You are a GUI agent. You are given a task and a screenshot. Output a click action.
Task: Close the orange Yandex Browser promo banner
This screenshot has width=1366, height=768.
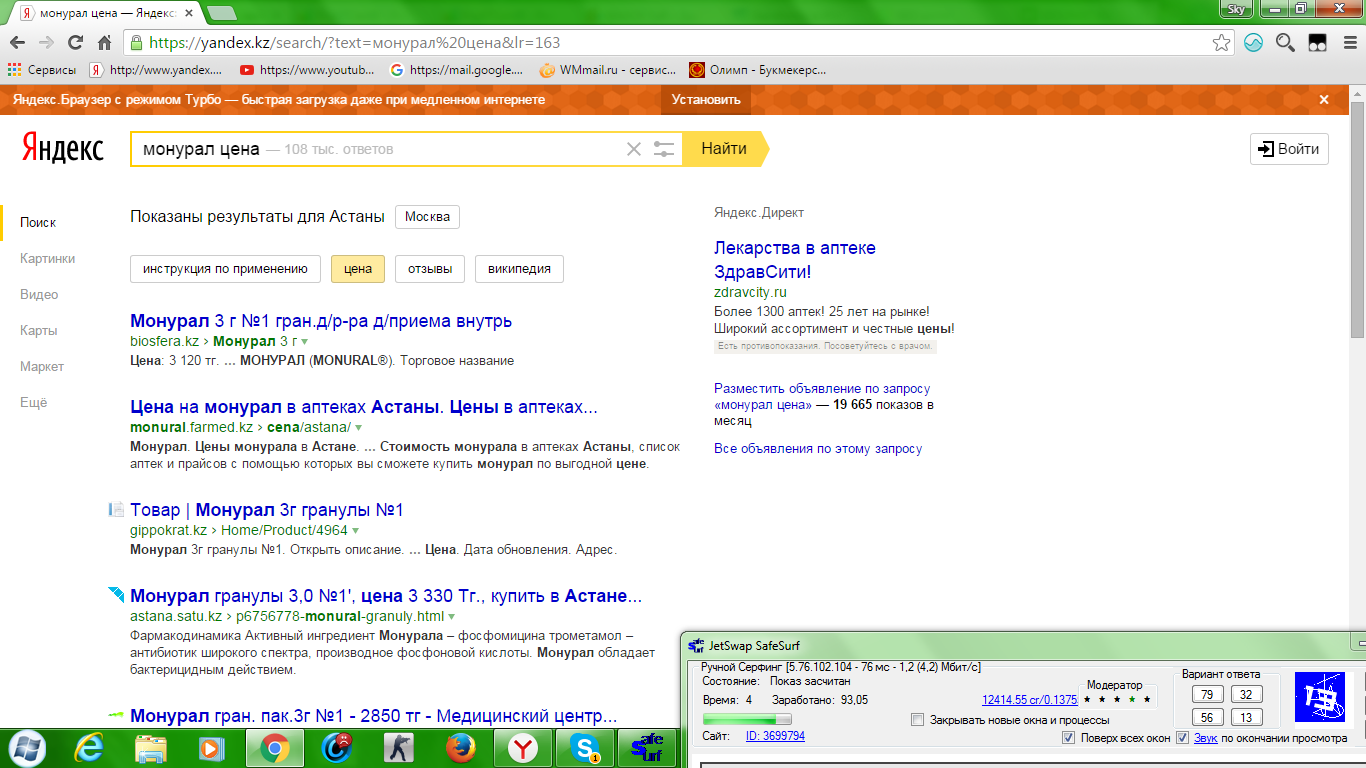click(x=1324, y=100)
